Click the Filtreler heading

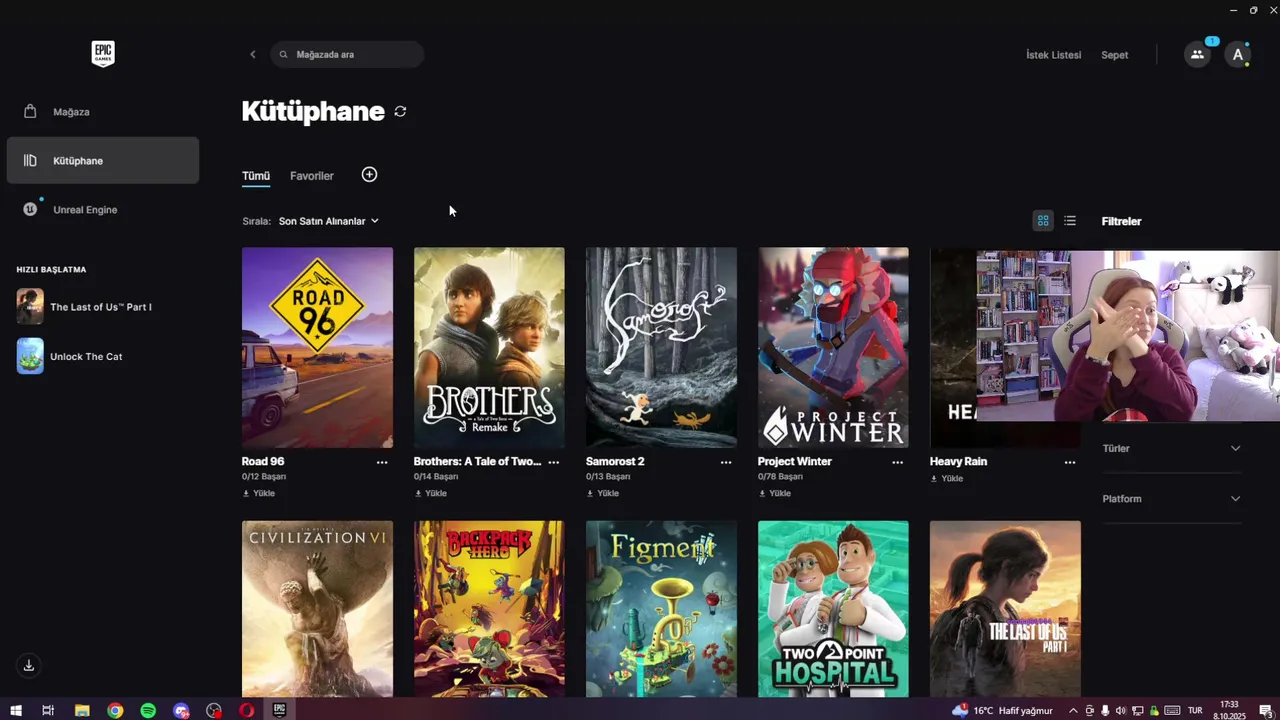(1121, 221)
